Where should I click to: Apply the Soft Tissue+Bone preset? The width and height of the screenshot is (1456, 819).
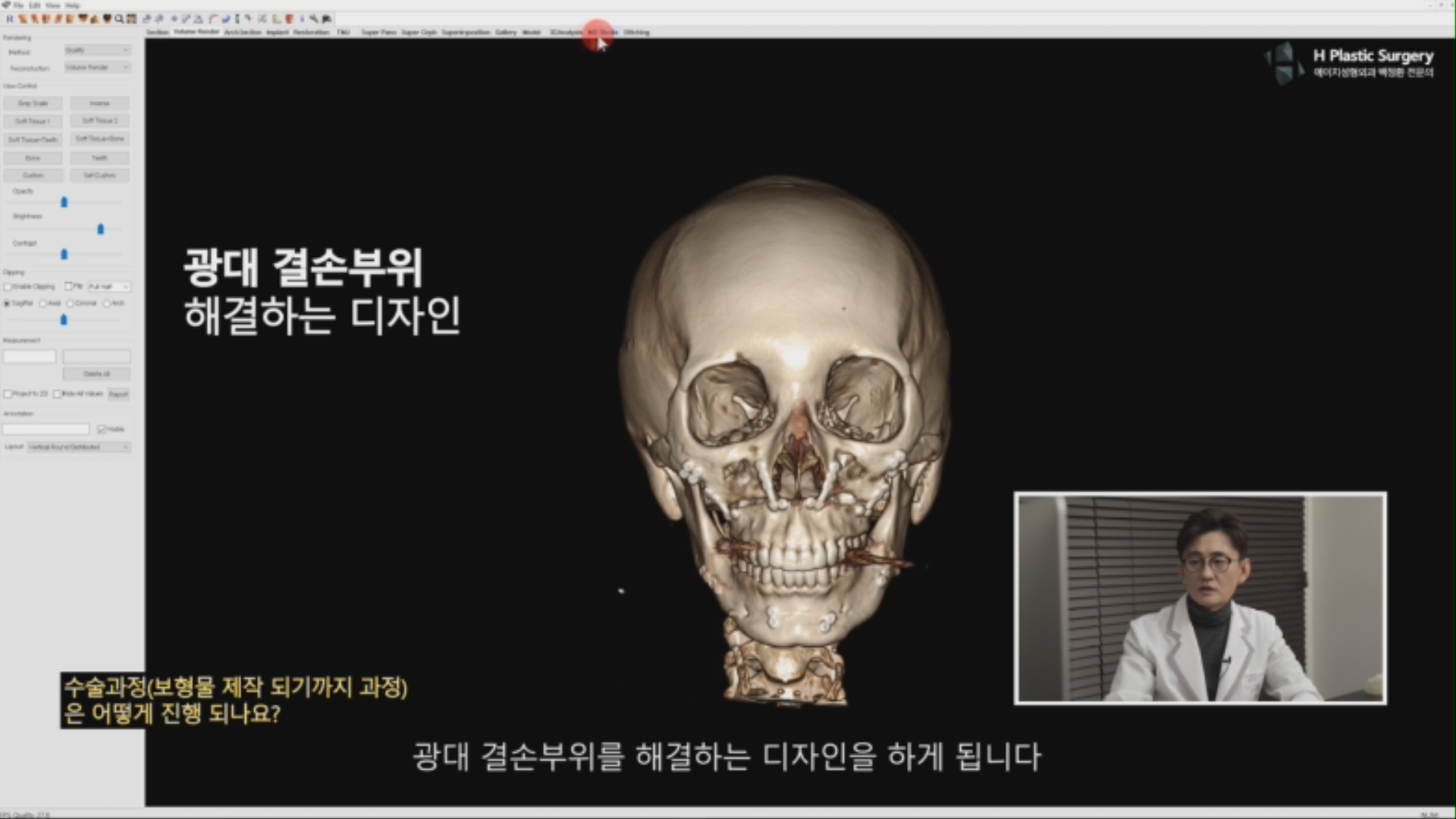click(99, 139)
